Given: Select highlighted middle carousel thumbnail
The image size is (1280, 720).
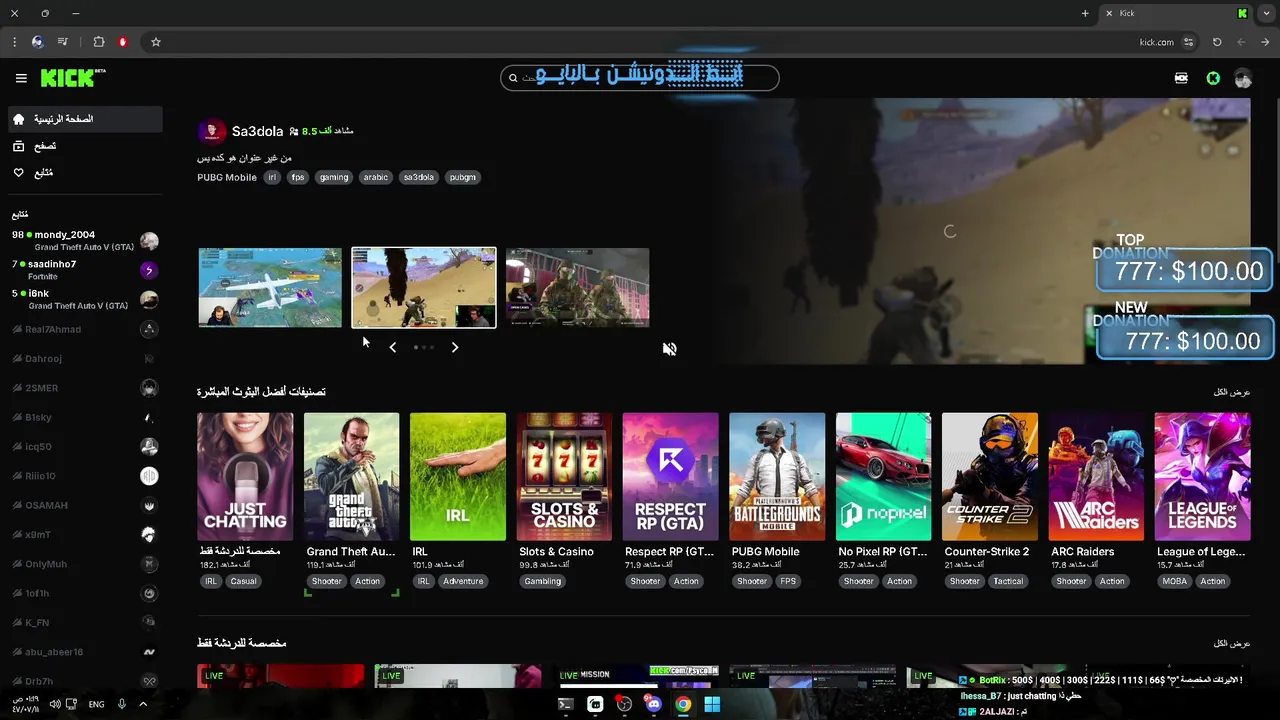Looking at the screenshot, I should pyautogui.click(x=424, y=288).
